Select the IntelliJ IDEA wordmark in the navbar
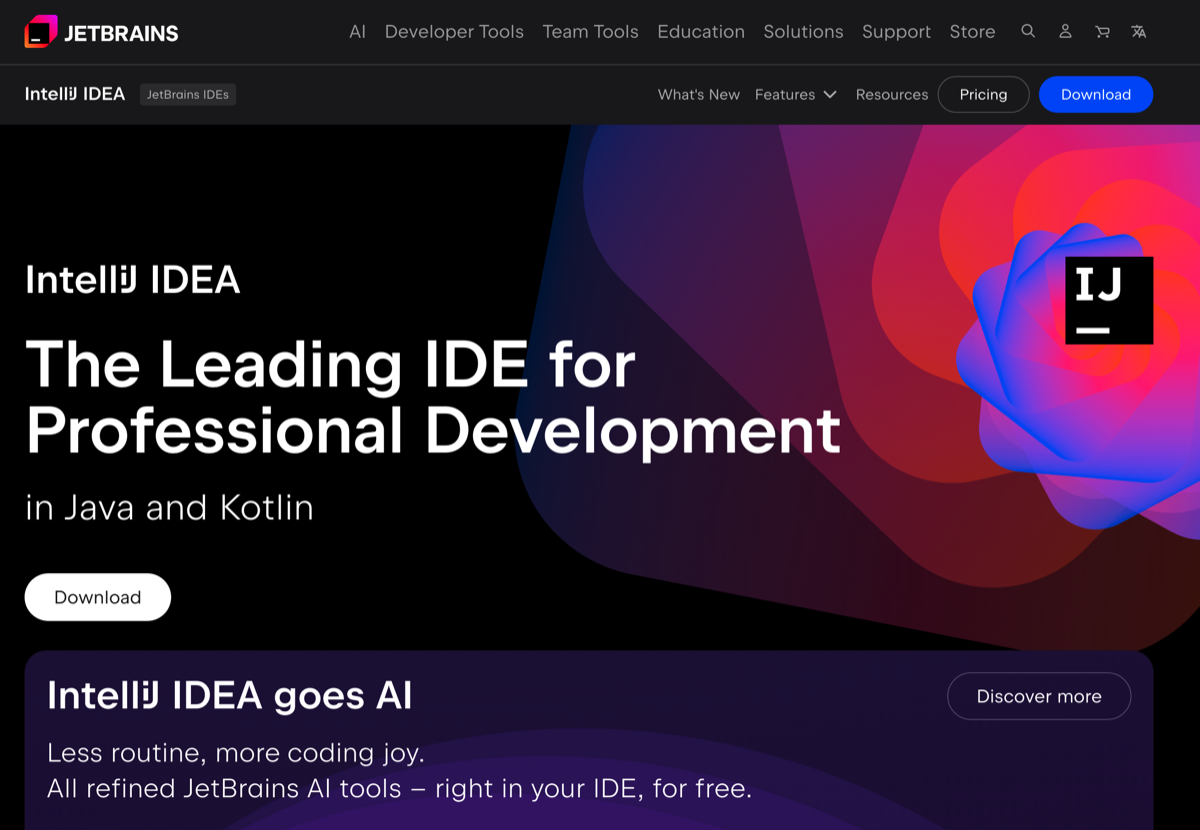1200x830 pixels. coord(75,94)
